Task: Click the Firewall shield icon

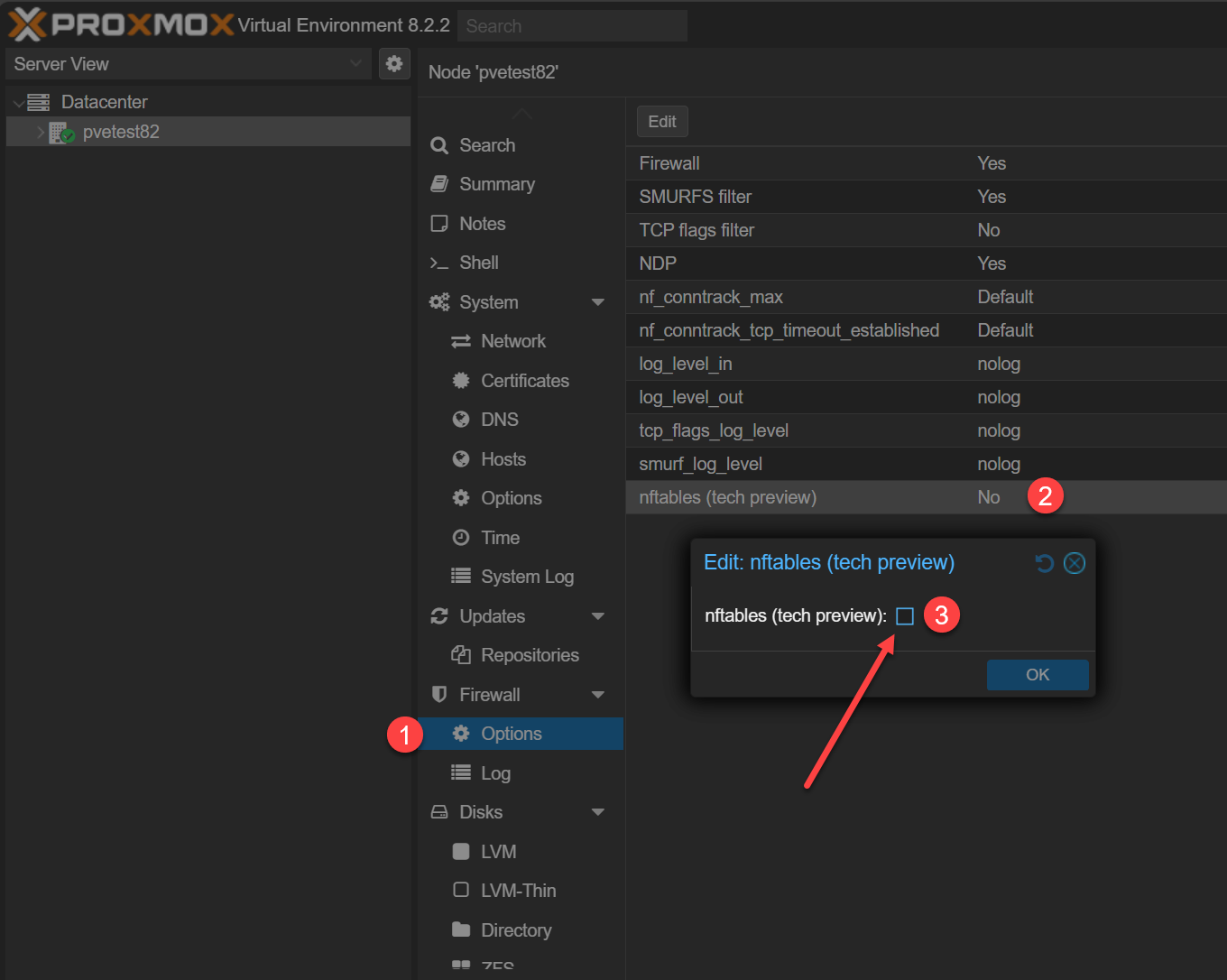Action: tap(439, 695)
